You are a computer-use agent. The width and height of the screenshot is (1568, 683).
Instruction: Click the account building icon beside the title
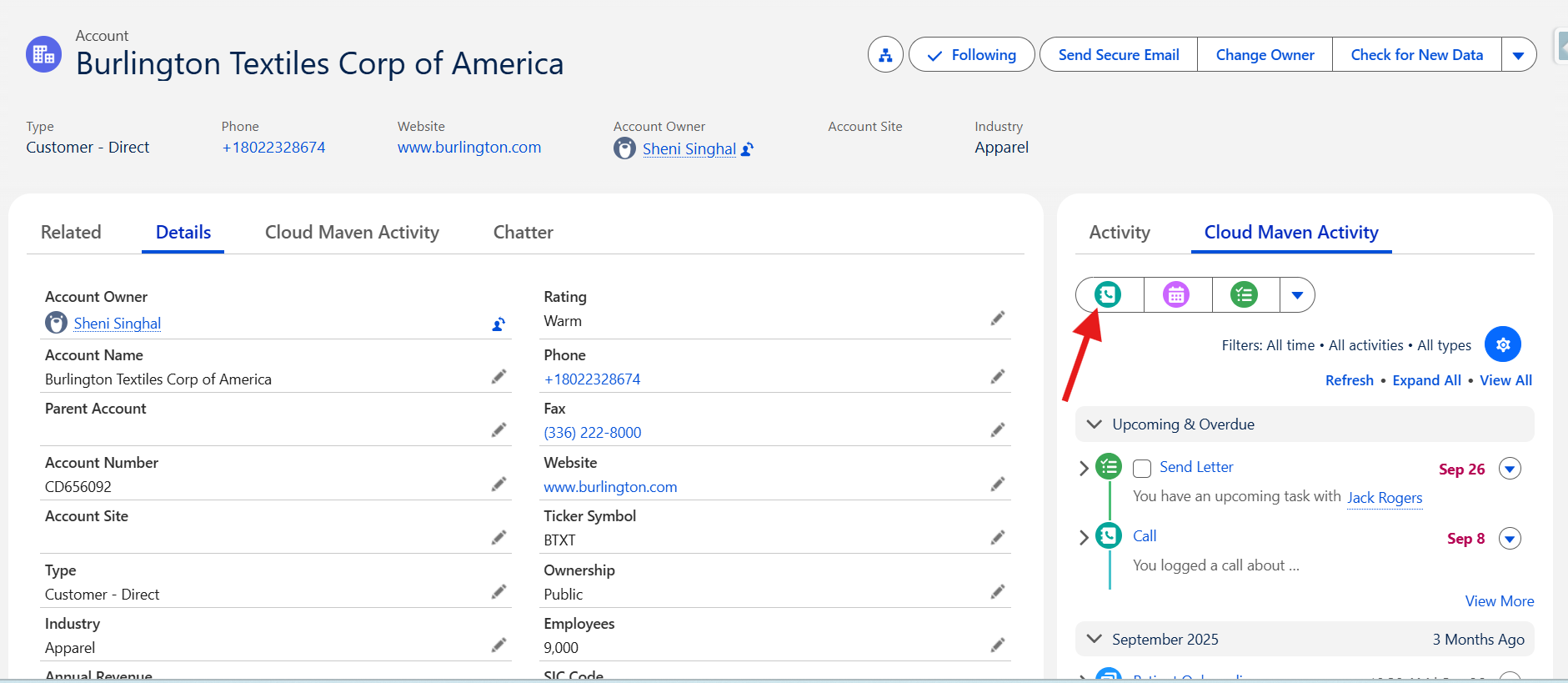point(43,54)
